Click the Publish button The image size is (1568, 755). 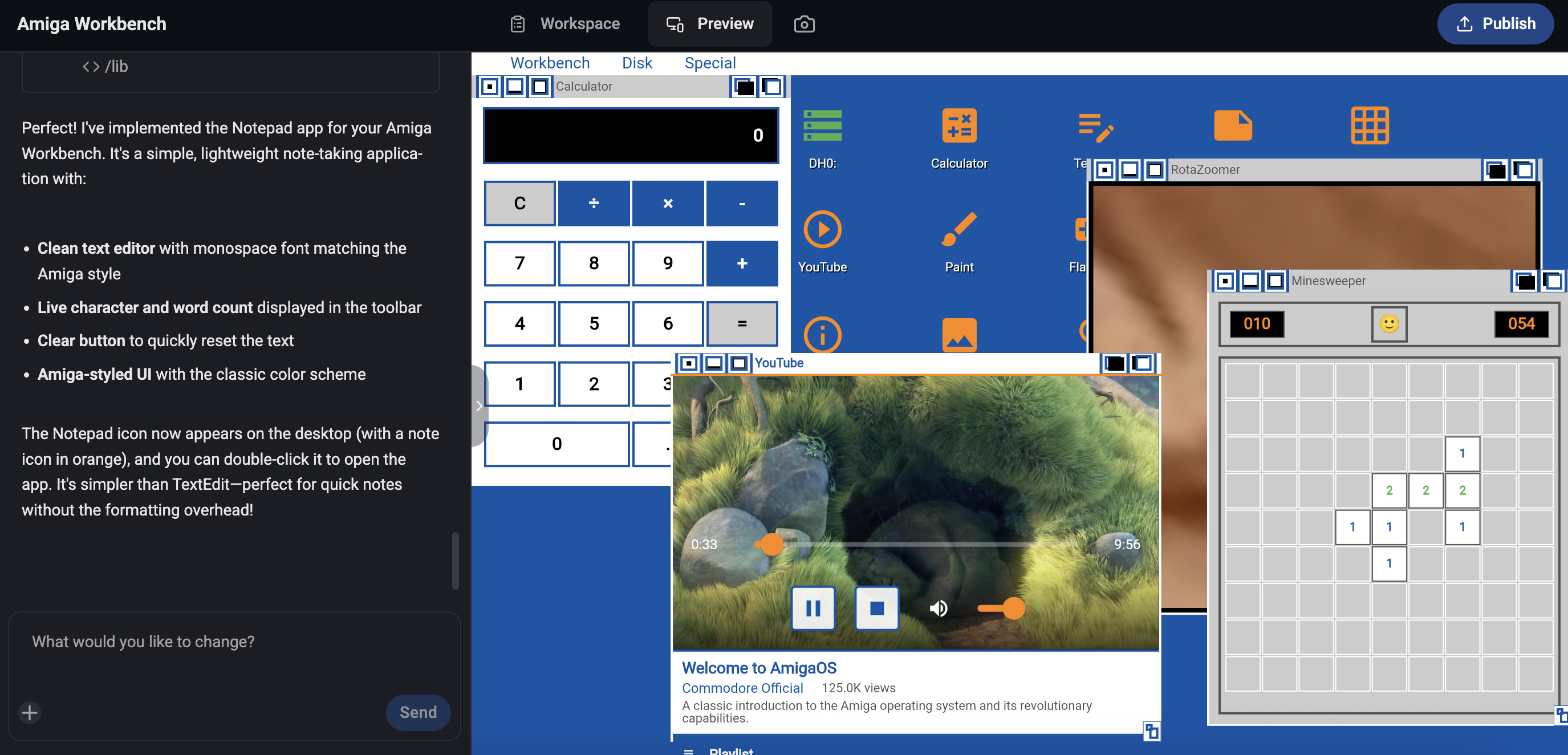click(x=1496, y=24)
